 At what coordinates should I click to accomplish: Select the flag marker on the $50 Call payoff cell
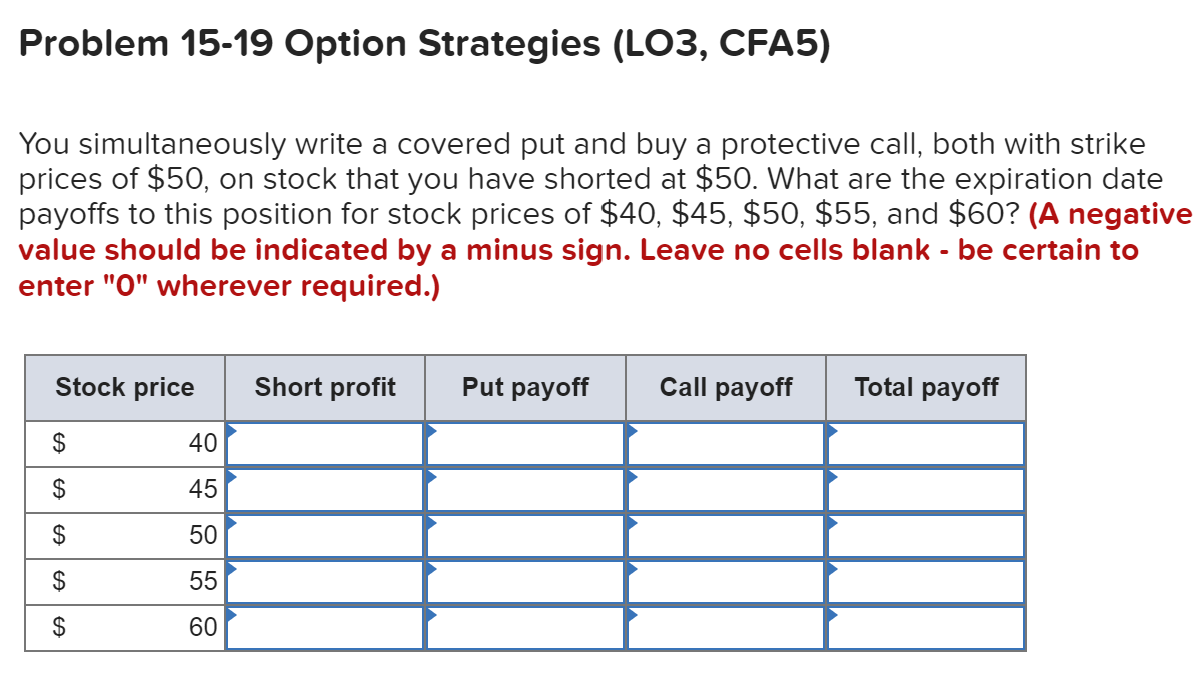point(631,522)
